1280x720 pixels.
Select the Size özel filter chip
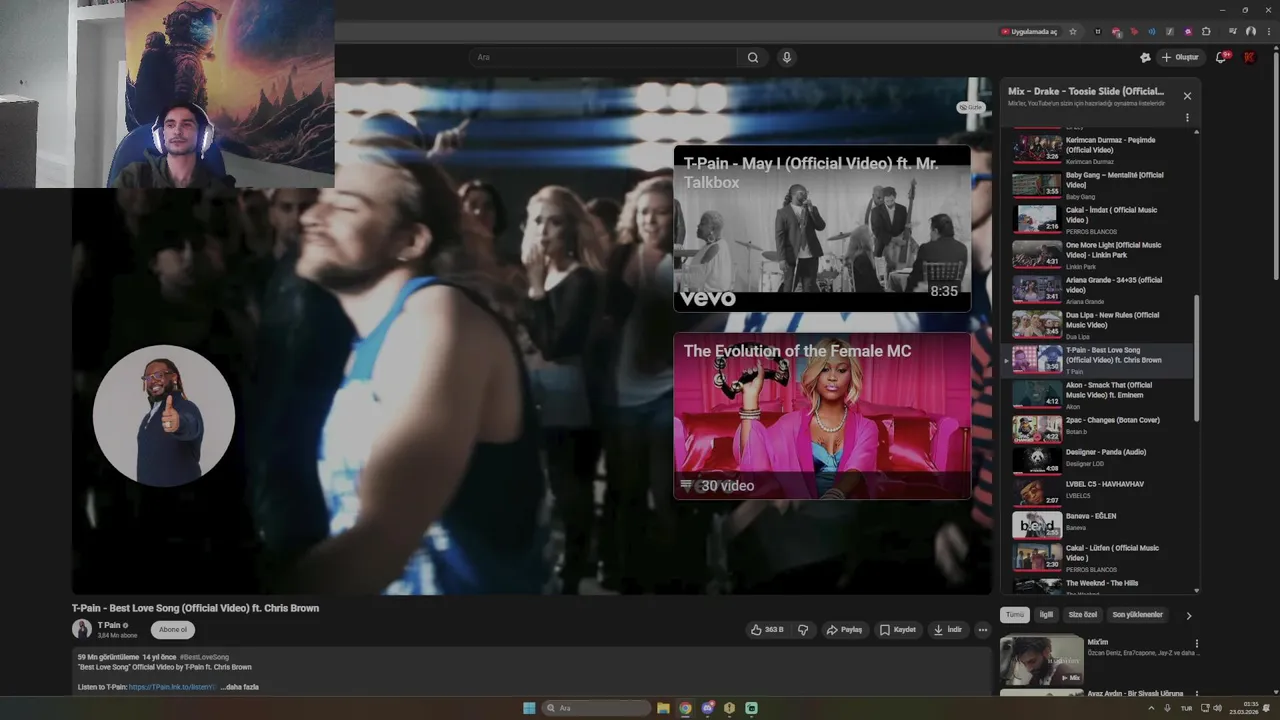(1083, 615)
